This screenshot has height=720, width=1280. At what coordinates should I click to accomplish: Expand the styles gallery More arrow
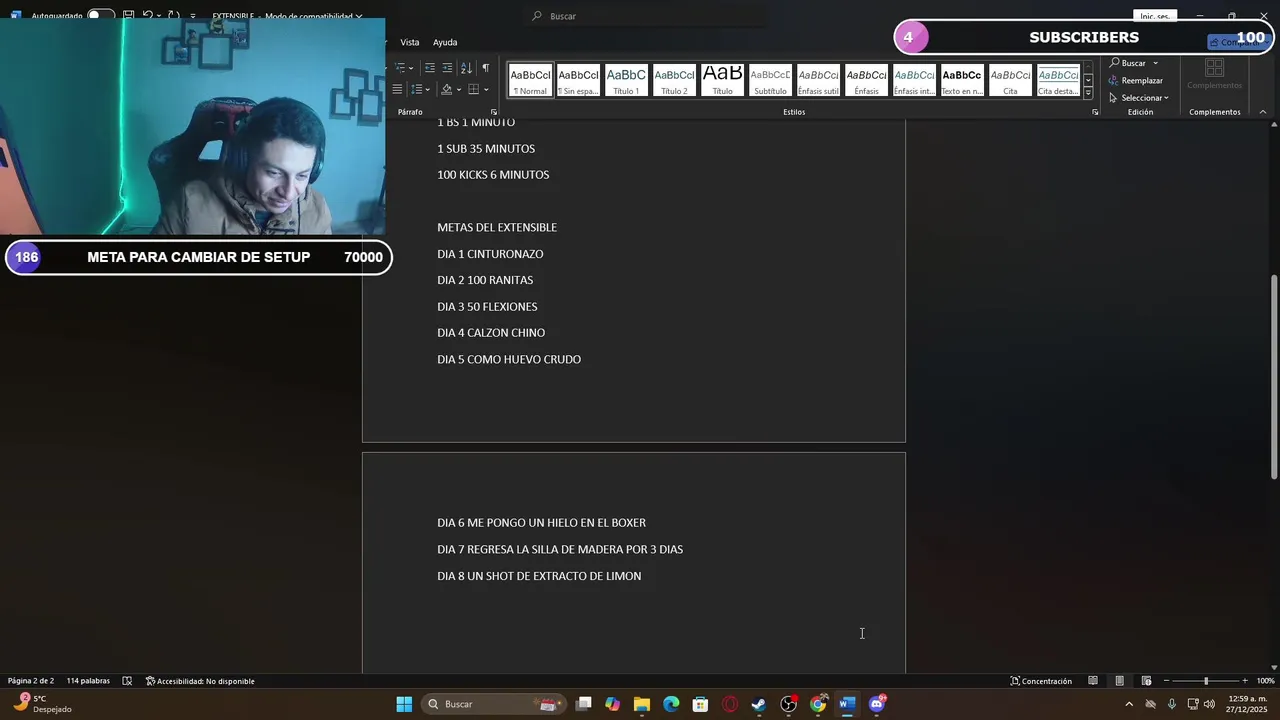tap(1088, 92)
